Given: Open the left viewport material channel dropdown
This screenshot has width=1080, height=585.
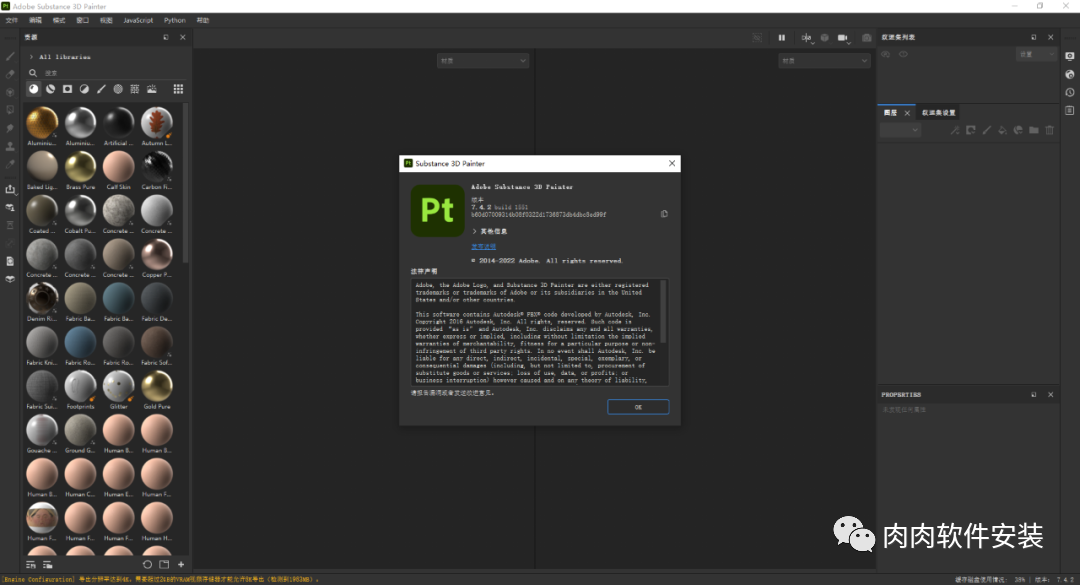Looking at the screenshot, I should pyautogui.click(x=483, y=61).
